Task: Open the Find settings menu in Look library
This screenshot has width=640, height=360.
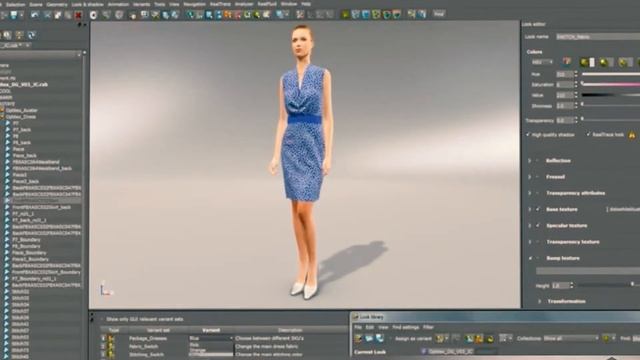Action: coord(405,327)
